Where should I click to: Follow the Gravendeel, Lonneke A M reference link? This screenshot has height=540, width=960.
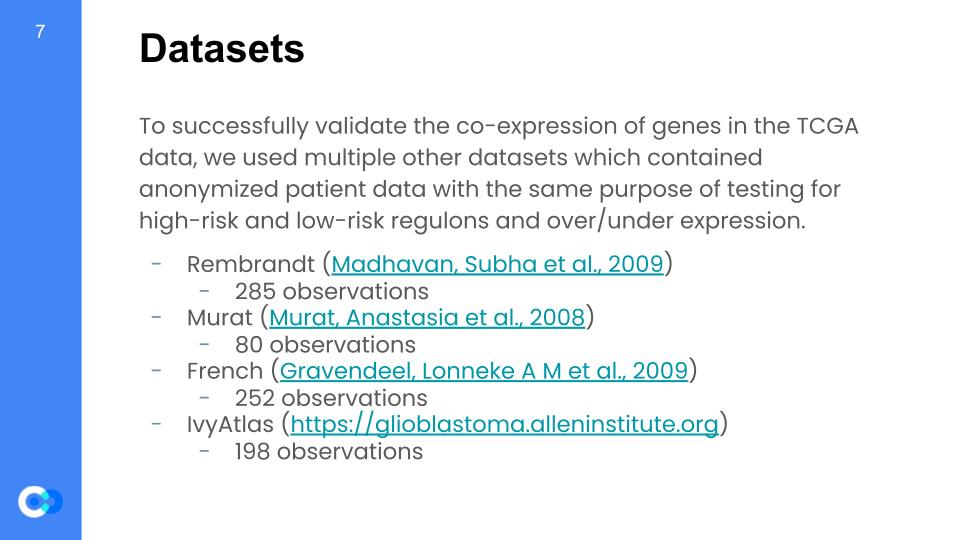click(x=484, y=372)
